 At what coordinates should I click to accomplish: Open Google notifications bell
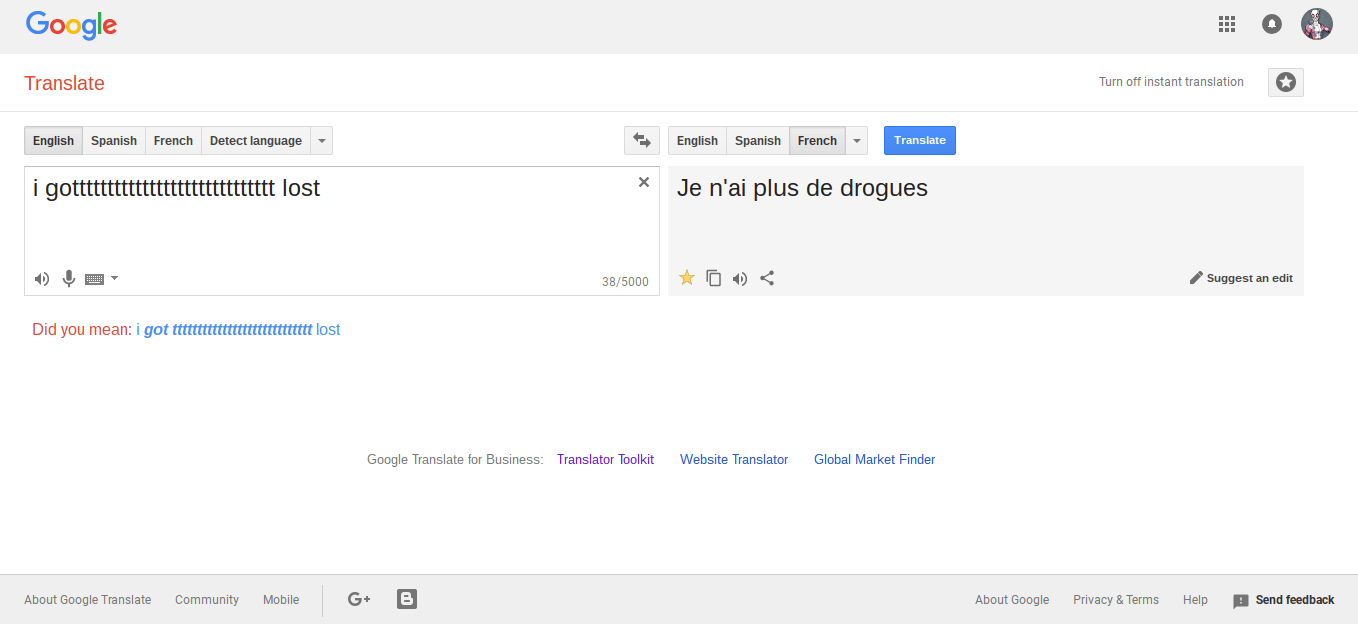point(1272,23)
